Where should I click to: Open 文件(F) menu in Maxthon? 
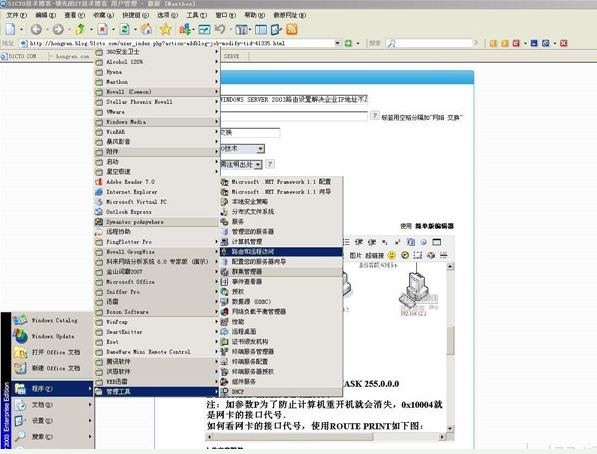pos(16,15)
